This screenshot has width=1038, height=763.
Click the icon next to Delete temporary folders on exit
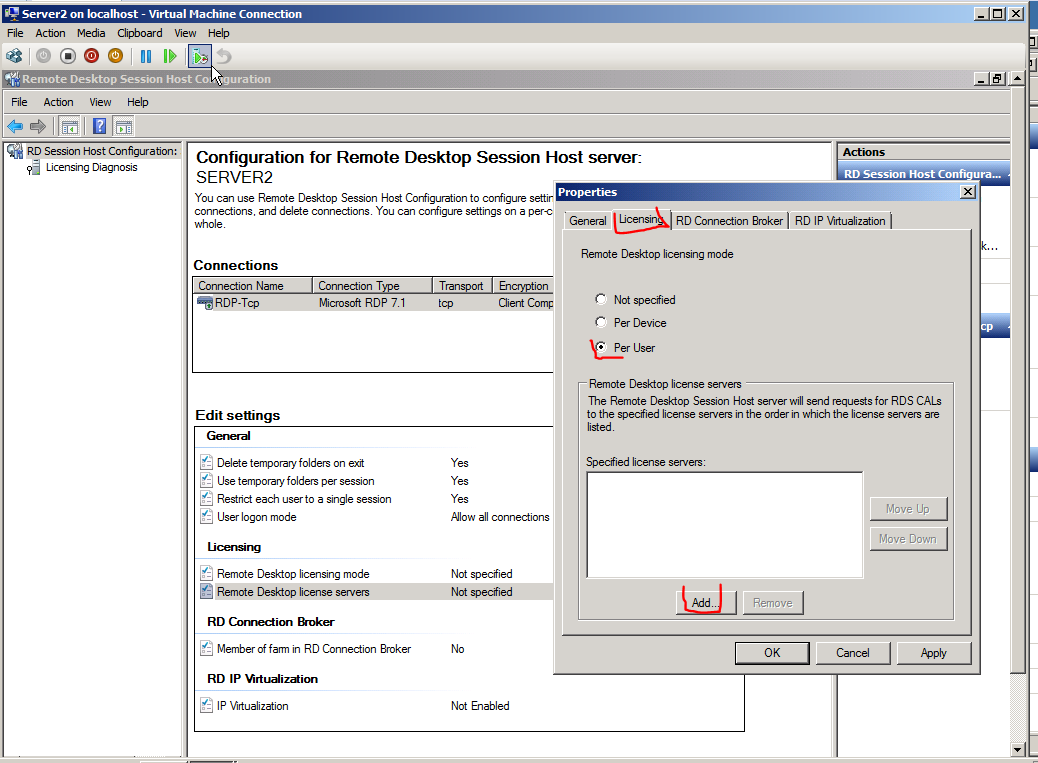tap(207, 463)
